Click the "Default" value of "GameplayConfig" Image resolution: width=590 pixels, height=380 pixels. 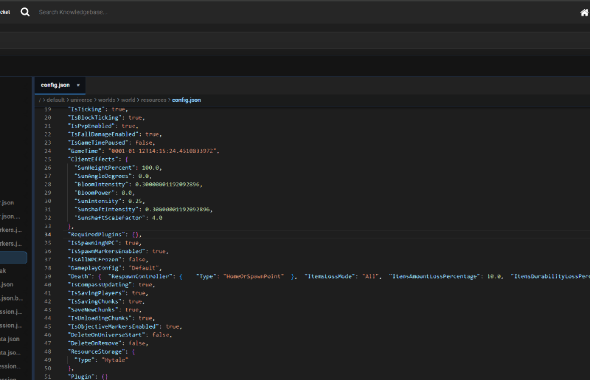click(x=144, y=268)
